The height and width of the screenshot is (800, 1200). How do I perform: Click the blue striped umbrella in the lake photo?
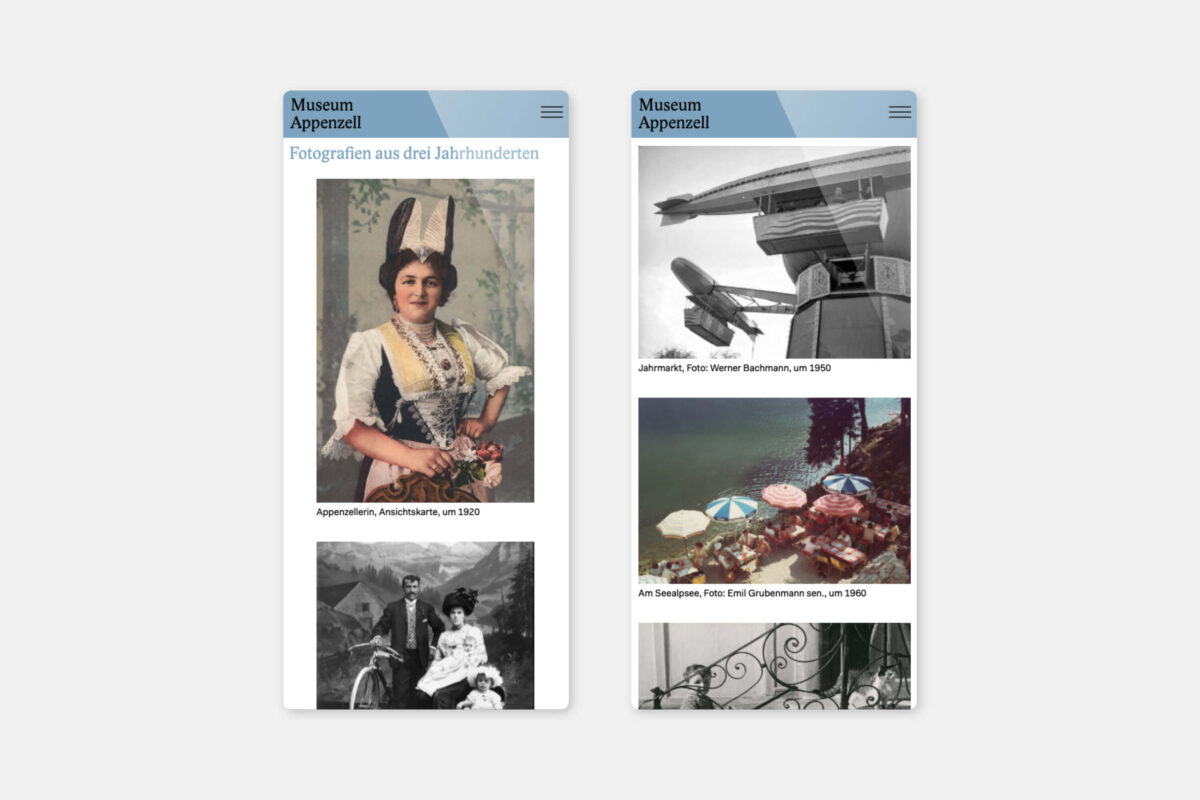point(731,507)
